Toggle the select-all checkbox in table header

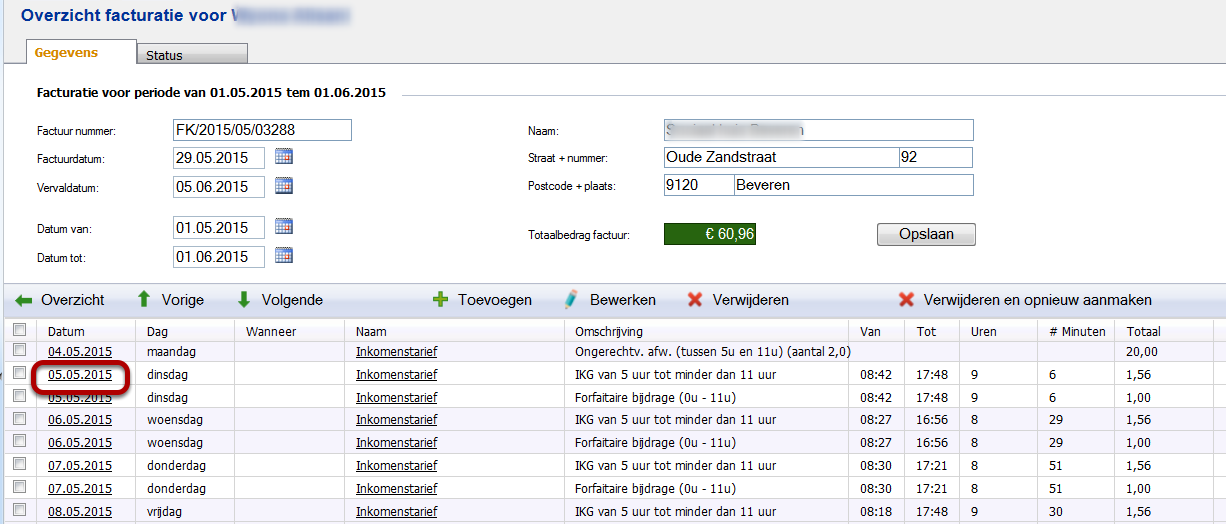(x=19, y=330)
